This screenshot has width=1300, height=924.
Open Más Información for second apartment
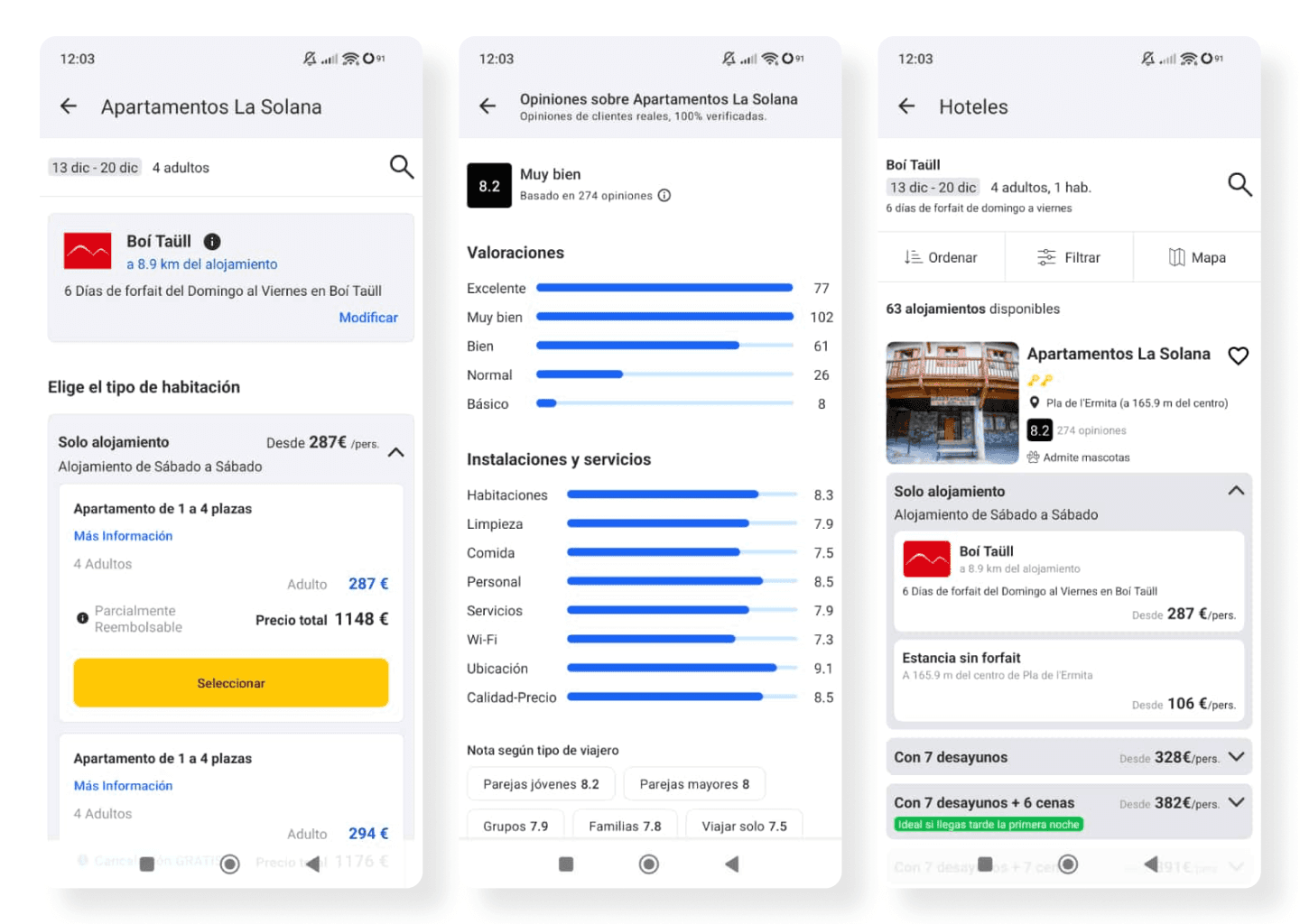[x=123, y=786]
